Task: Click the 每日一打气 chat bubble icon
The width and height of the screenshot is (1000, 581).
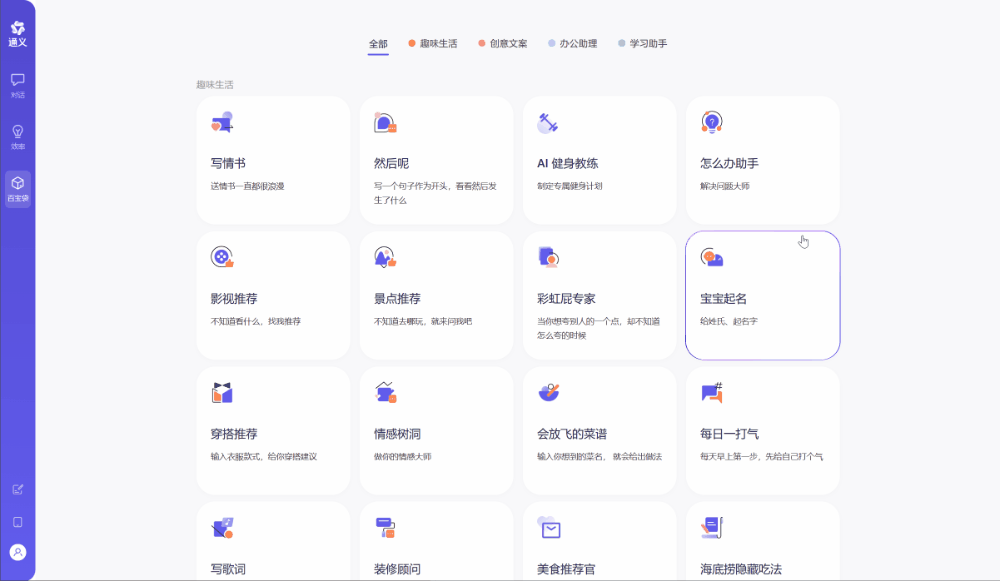Action: [x=712, y=392]
